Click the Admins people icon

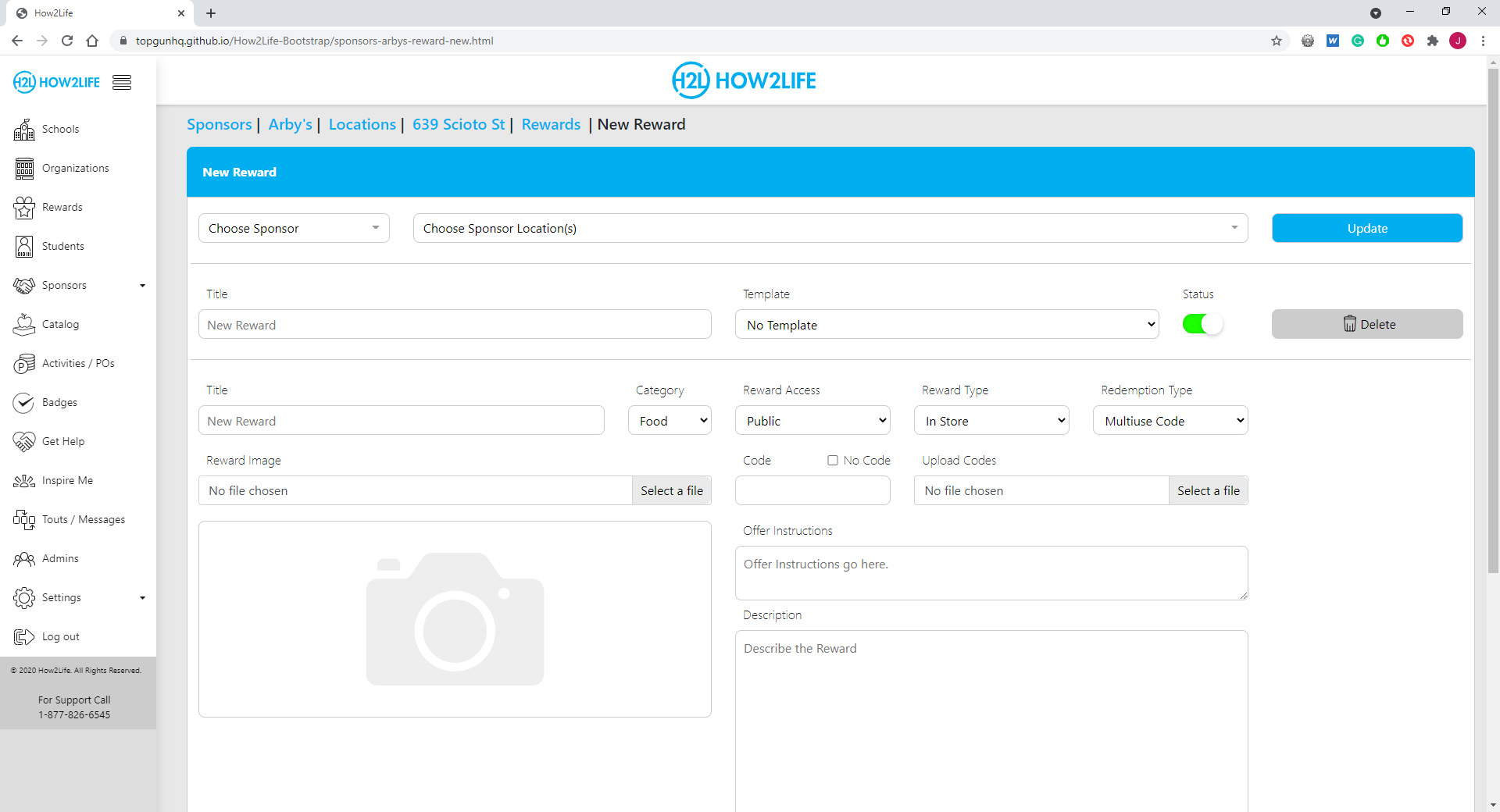pyautogui.click(x=24, y=559)
